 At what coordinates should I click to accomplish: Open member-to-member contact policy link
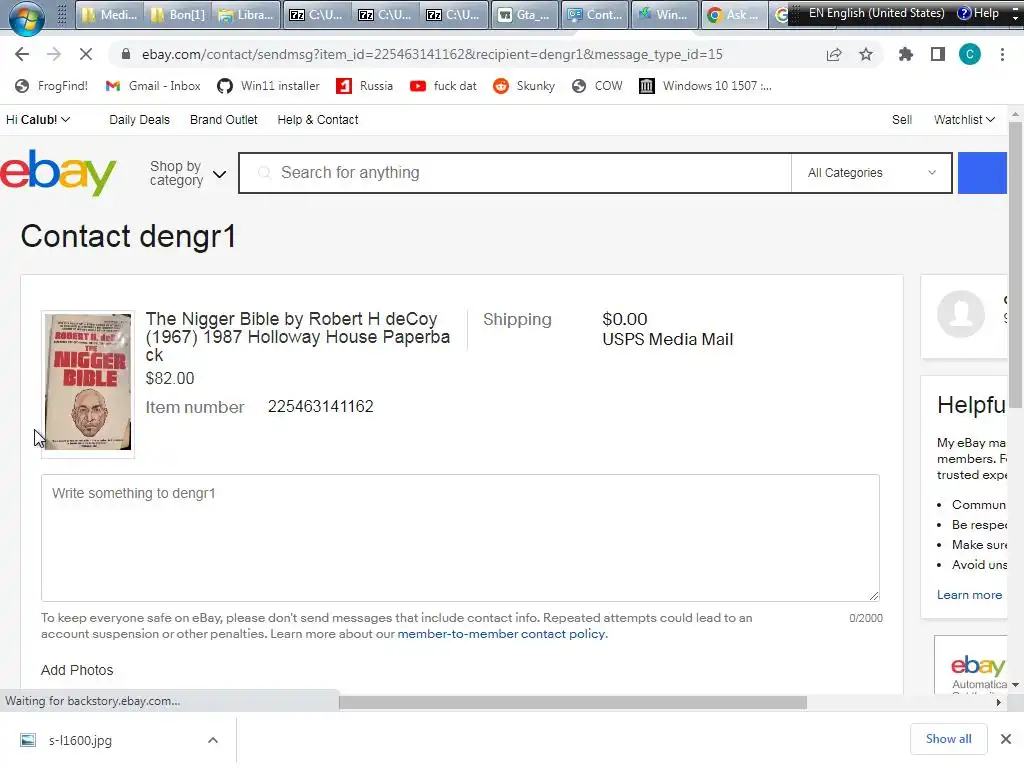502,634
